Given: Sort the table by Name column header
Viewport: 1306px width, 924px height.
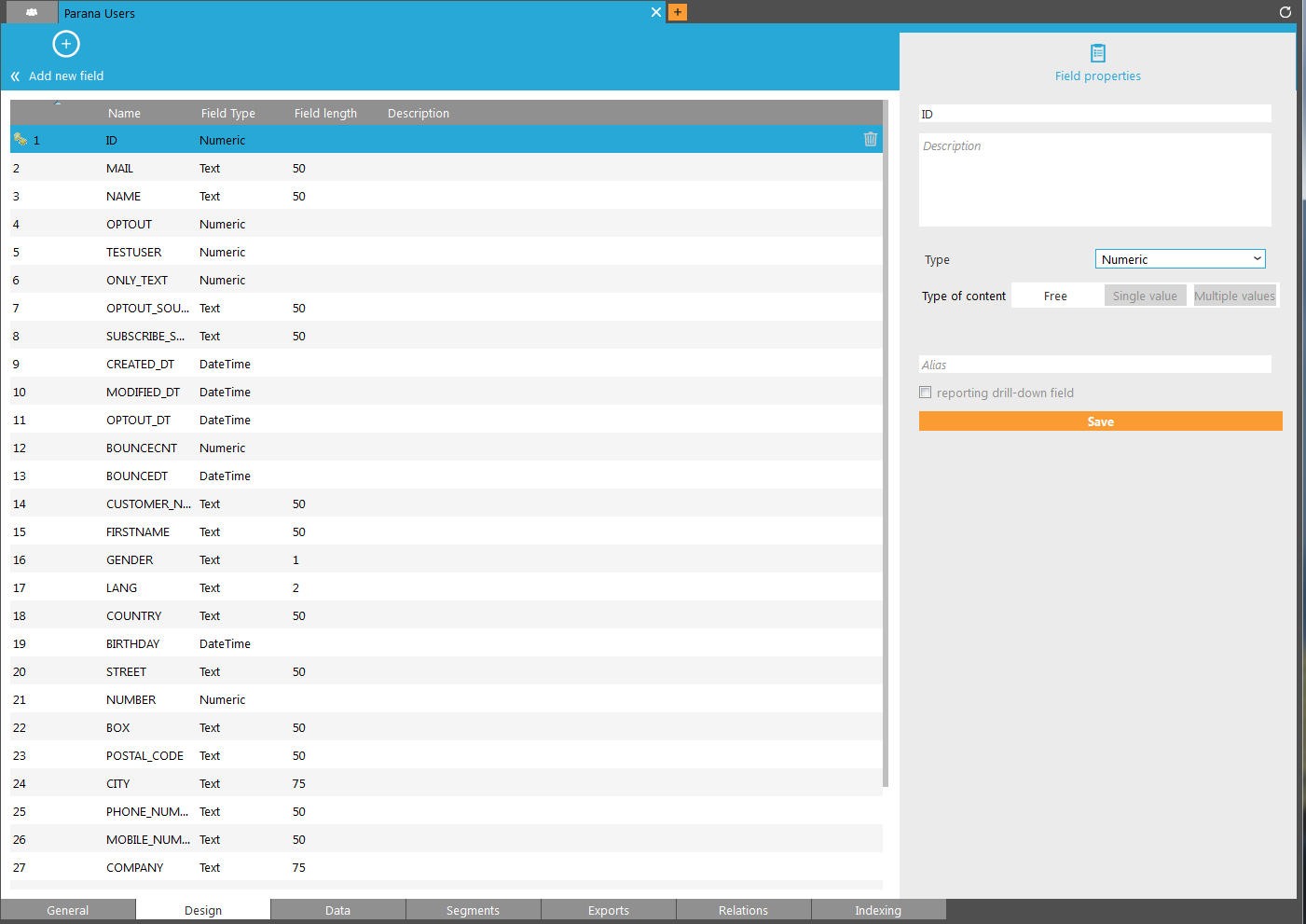Looking at the screenshot, I should (x=124, y=113).
